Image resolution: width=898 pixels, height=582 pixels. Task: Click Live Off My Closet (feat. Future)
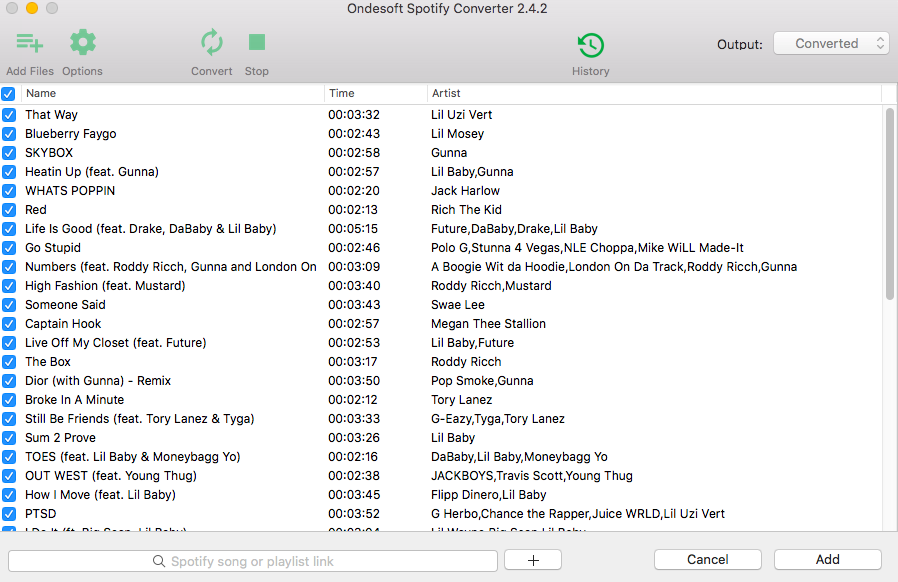click(116, 343)
